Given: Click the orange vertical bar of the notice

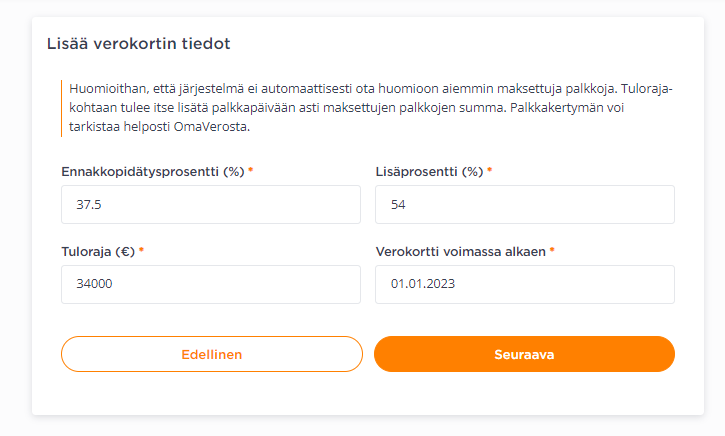Looking at the screenshot, I should pyautogui.click(x=61, y=108).
